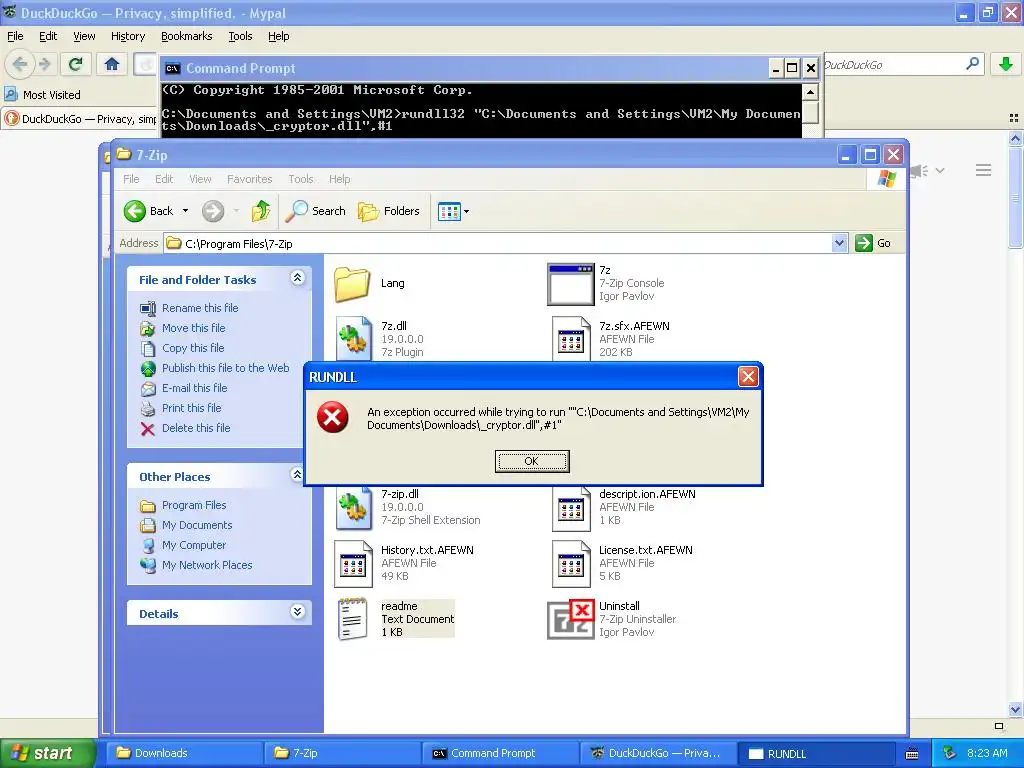Click the Command Prompt title bar icon

[x=172, y=69]
